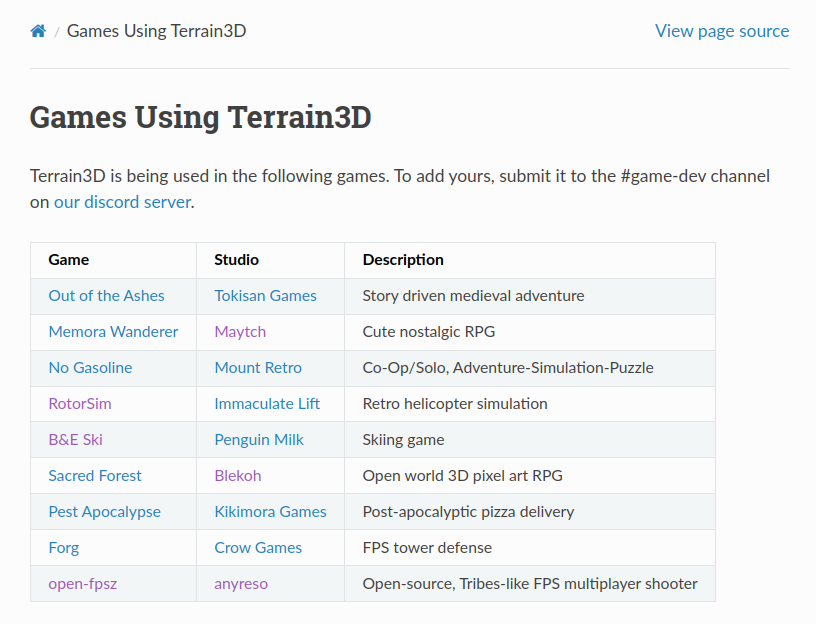Click the main 'Games Using Terrain3D' heading
The image size is (816, 624).
click(x=200, y=117)
